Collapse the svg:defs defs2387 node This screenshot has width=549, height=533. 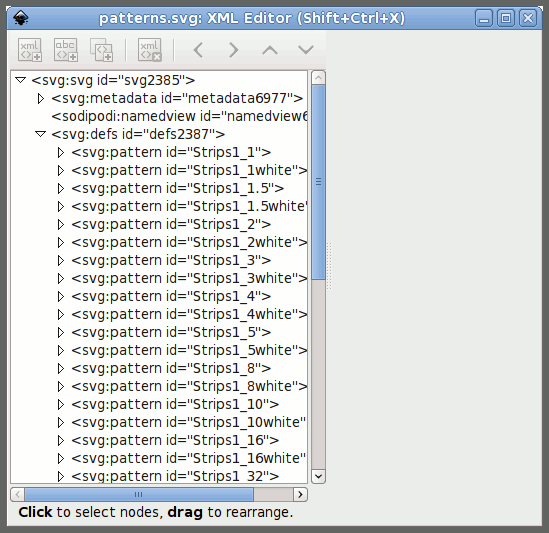coord(41,134)
